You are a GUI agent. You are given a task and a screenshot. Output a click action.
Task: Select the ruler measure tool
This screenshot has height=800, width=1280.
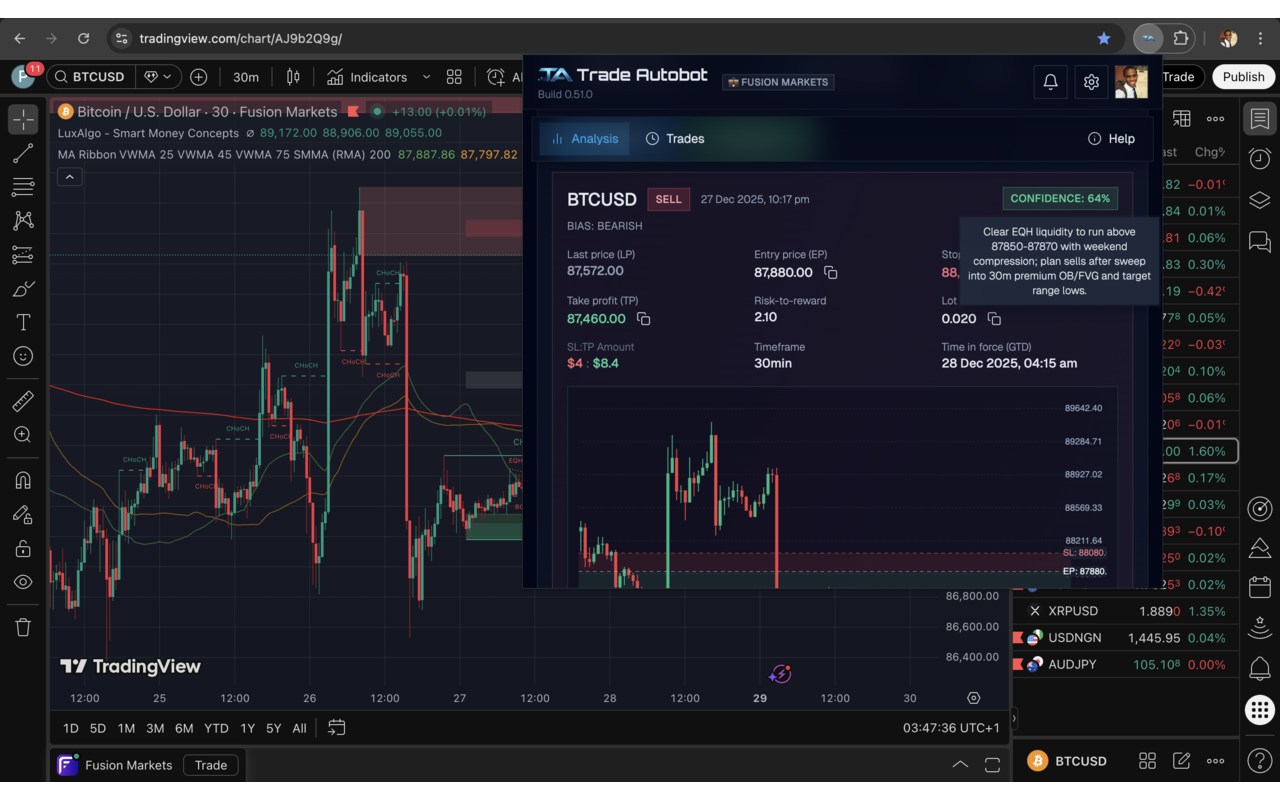click(23, 401)
